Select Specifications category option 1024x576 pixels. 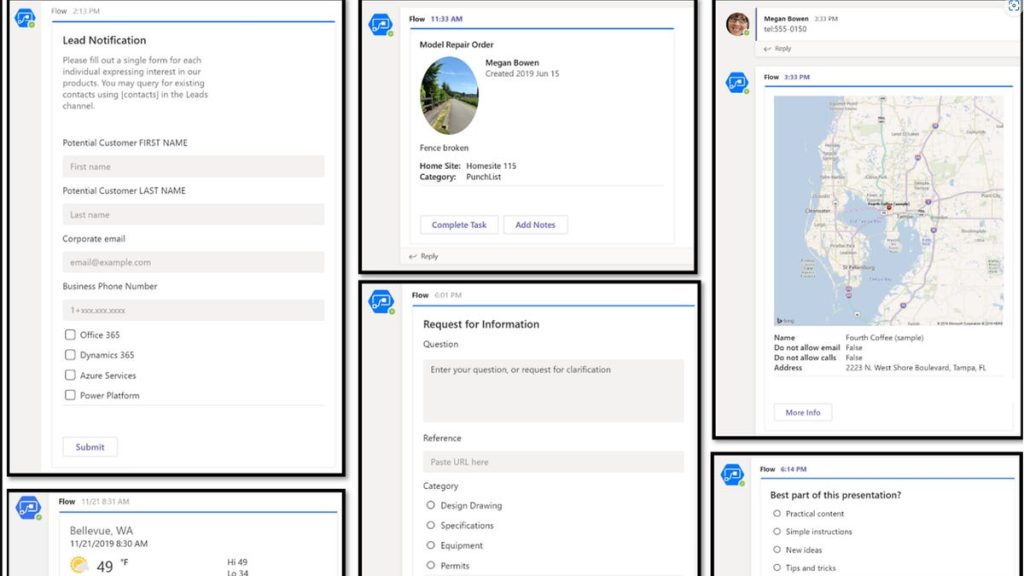[x=430, y=525]
